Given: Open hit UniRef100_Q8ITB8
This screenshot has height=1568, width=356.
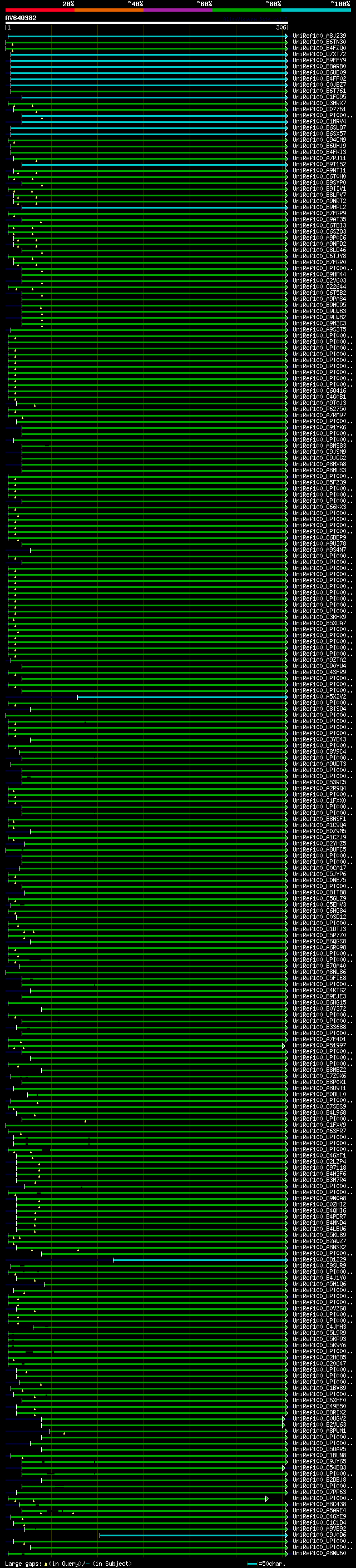Looking at the screenshot, I should (x=319, y=892).
